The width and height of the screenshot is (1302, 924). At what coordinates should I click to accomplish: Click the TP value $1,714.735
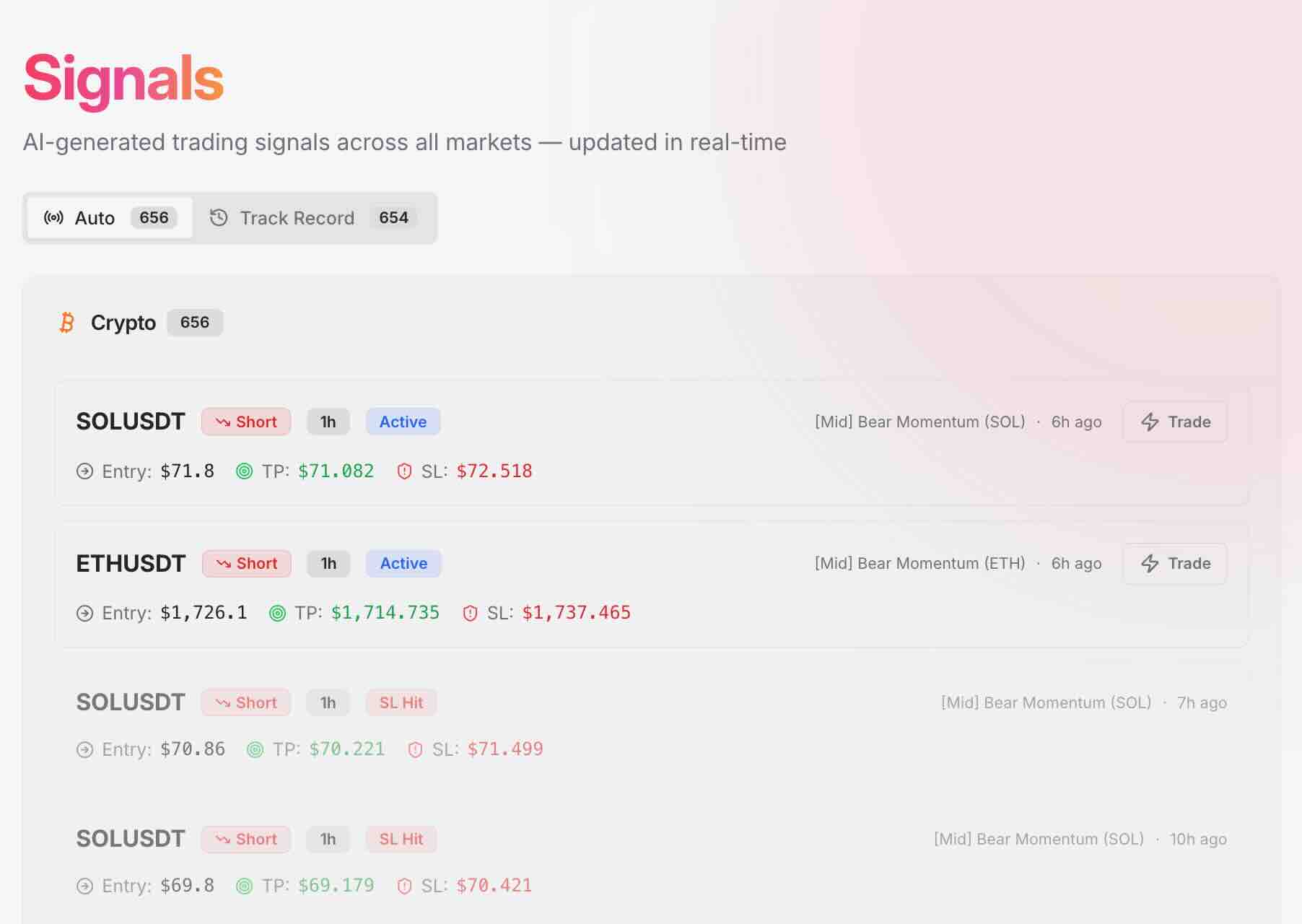tap(385, 614)
